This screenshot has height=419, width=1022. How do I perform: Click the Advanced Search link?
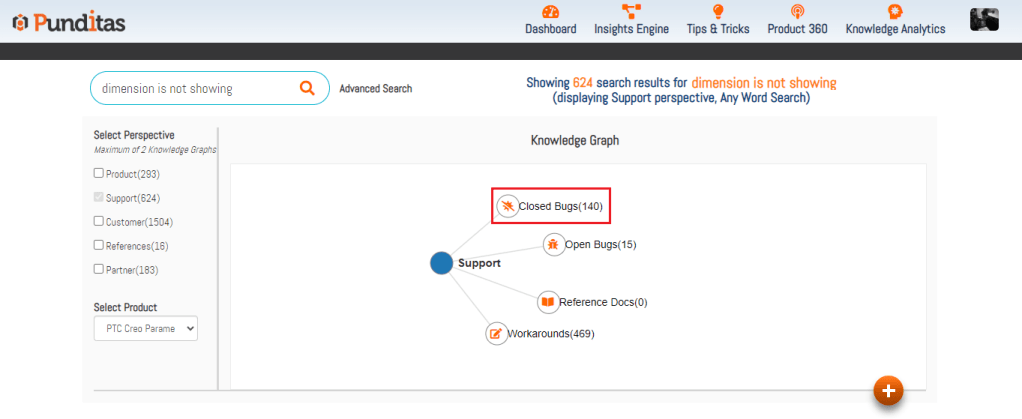click(375, 89)
